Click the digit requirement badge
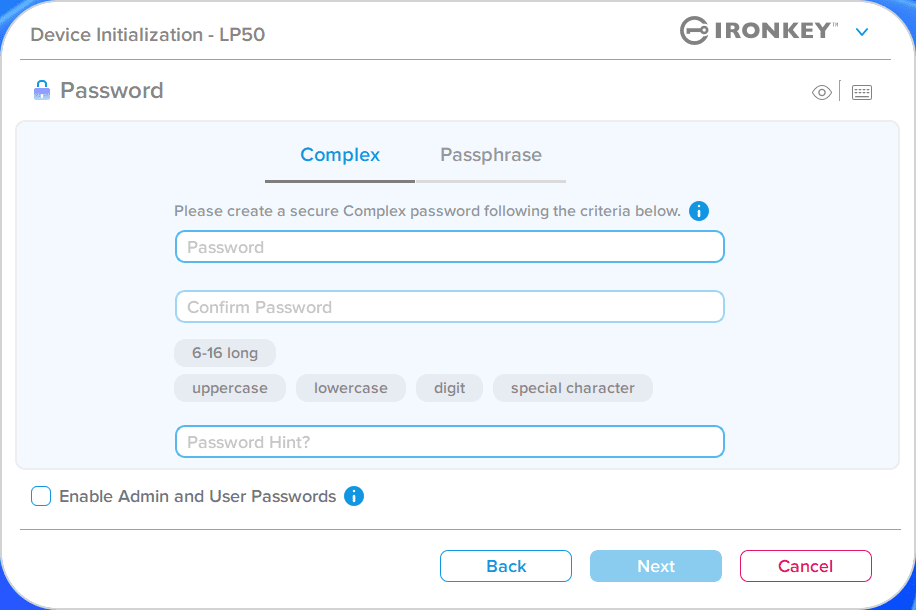The height and width of the screenshot is (610, 916). 450,388
